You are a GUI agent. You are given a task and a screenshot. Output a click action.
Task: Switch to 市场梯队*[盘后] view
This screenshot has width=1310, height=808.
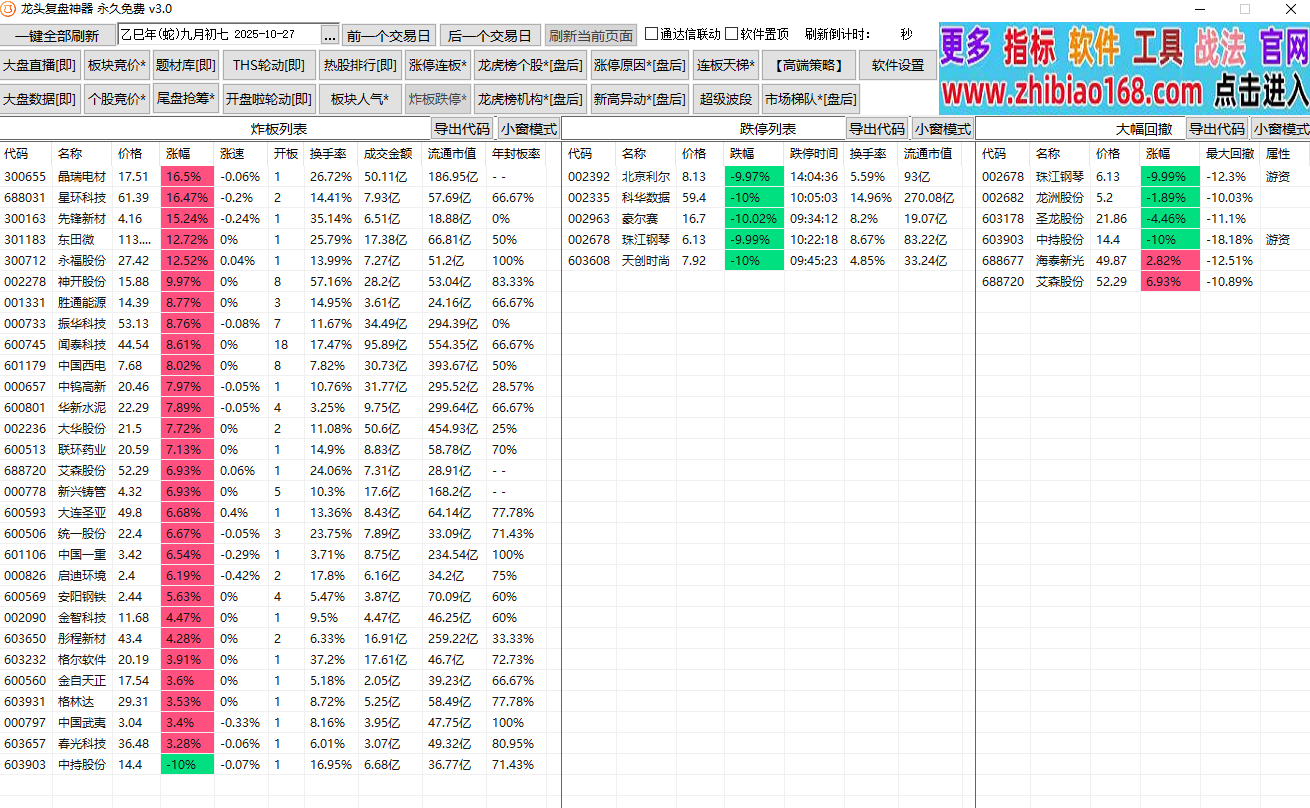(811, 99)
